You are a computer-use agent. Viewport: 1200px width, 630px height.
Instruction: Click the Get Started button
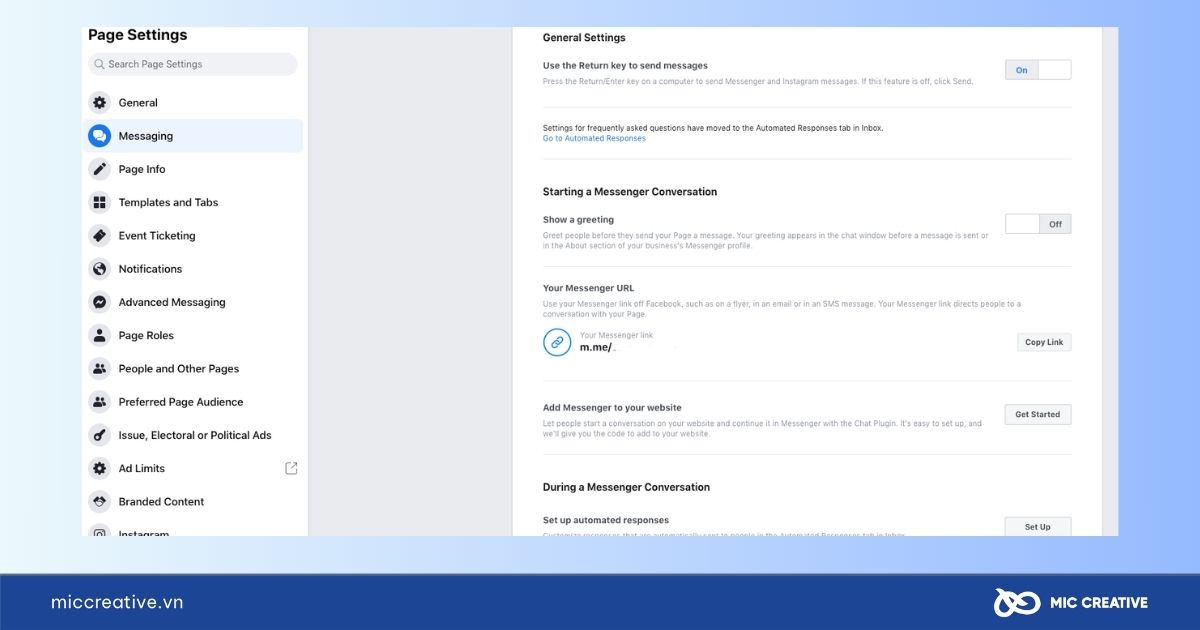click(x=1038, y=414)
